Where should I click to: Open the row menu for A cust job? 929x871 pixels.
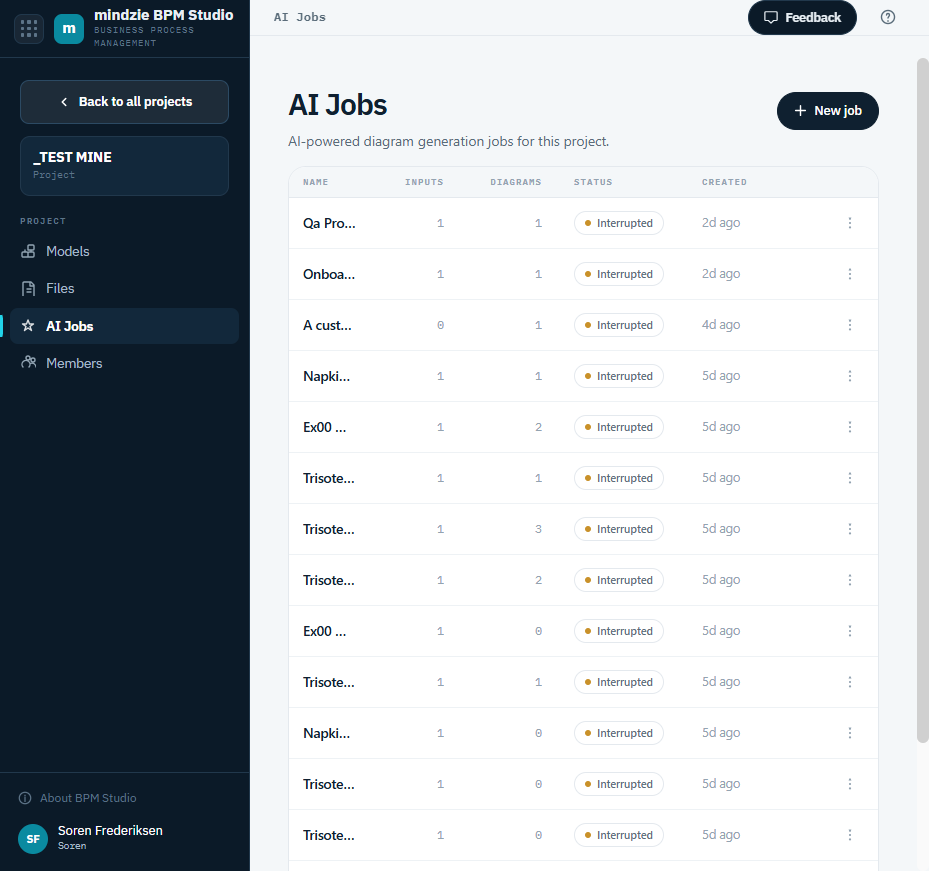pos(850,325)
